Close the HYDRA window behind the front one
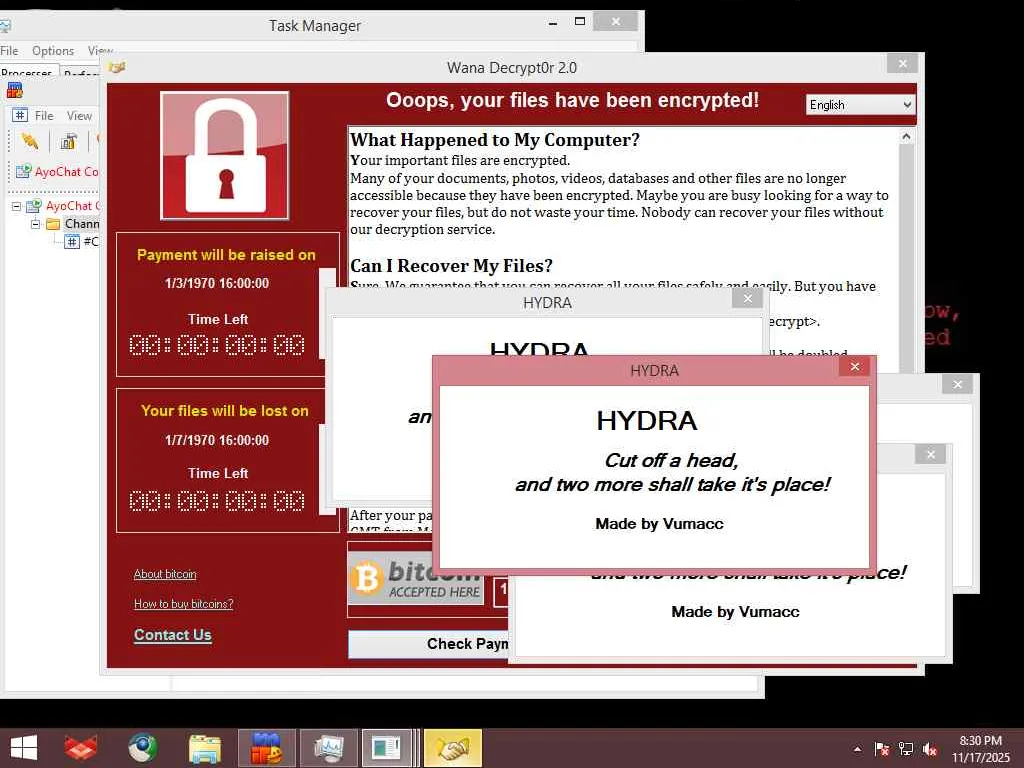The width and height of the screenshot is (1024, 768). pyautogui.click(x=748, y=298)
